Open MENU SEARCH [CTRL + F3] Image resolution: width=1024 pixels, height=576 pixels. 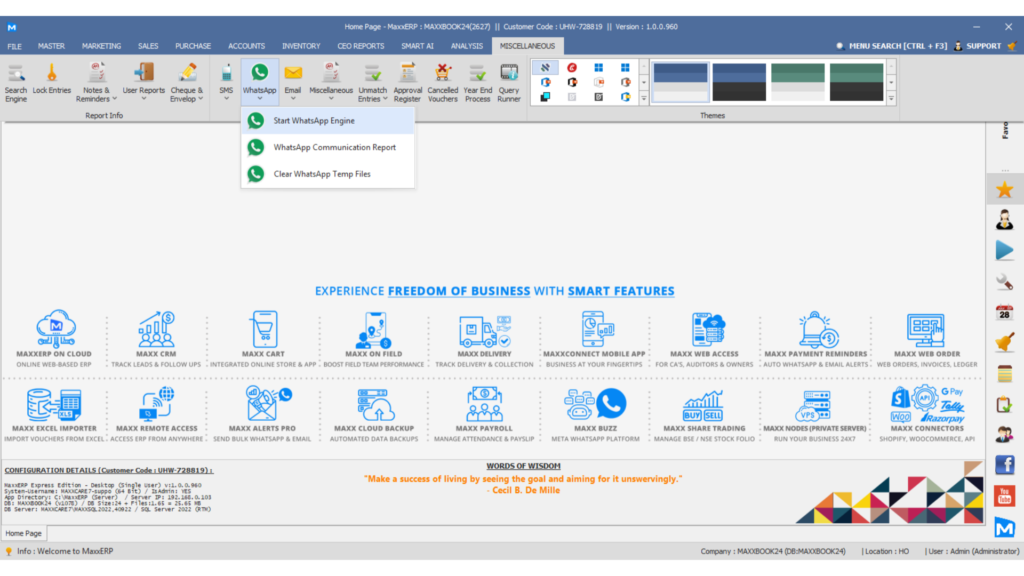point(891,46)
